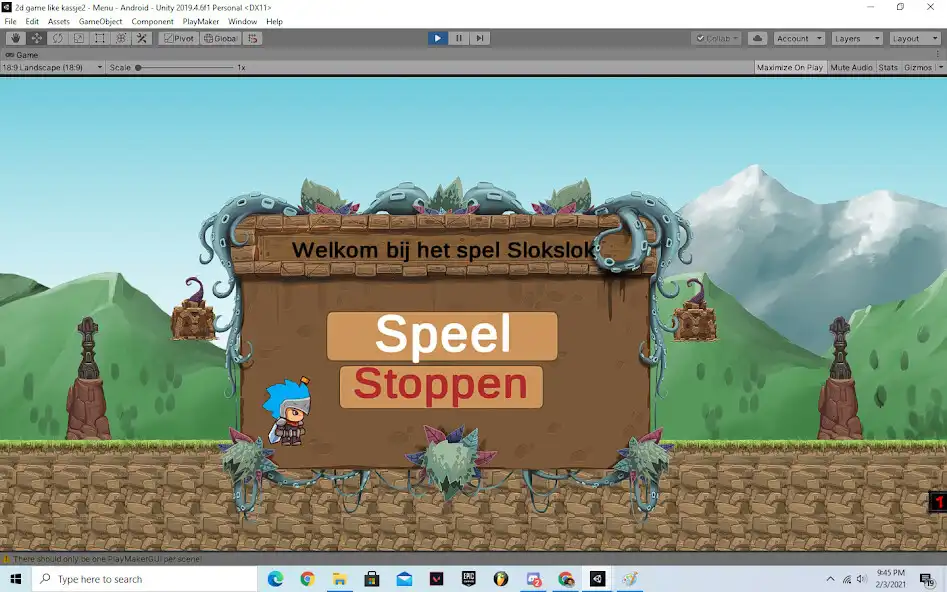Click the cloud services icon near Account

757,38
